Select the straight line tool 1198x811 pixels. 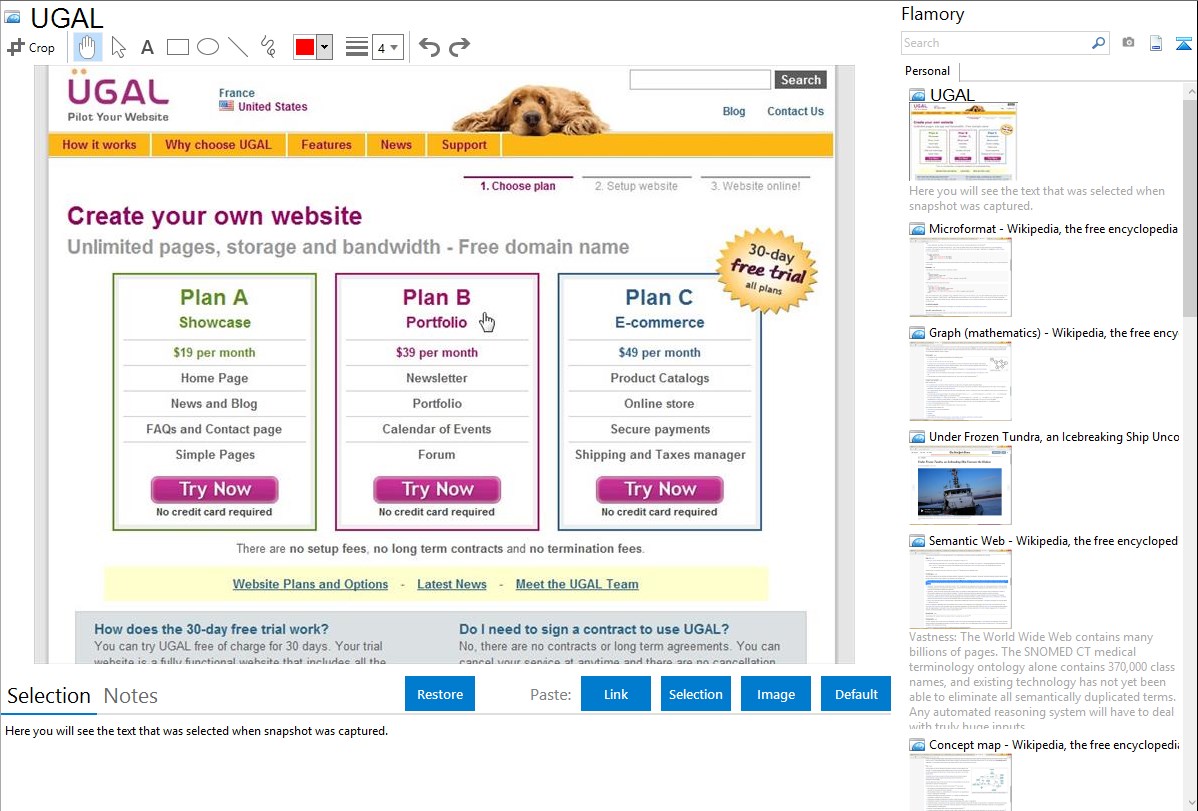[x=238, y=47]
